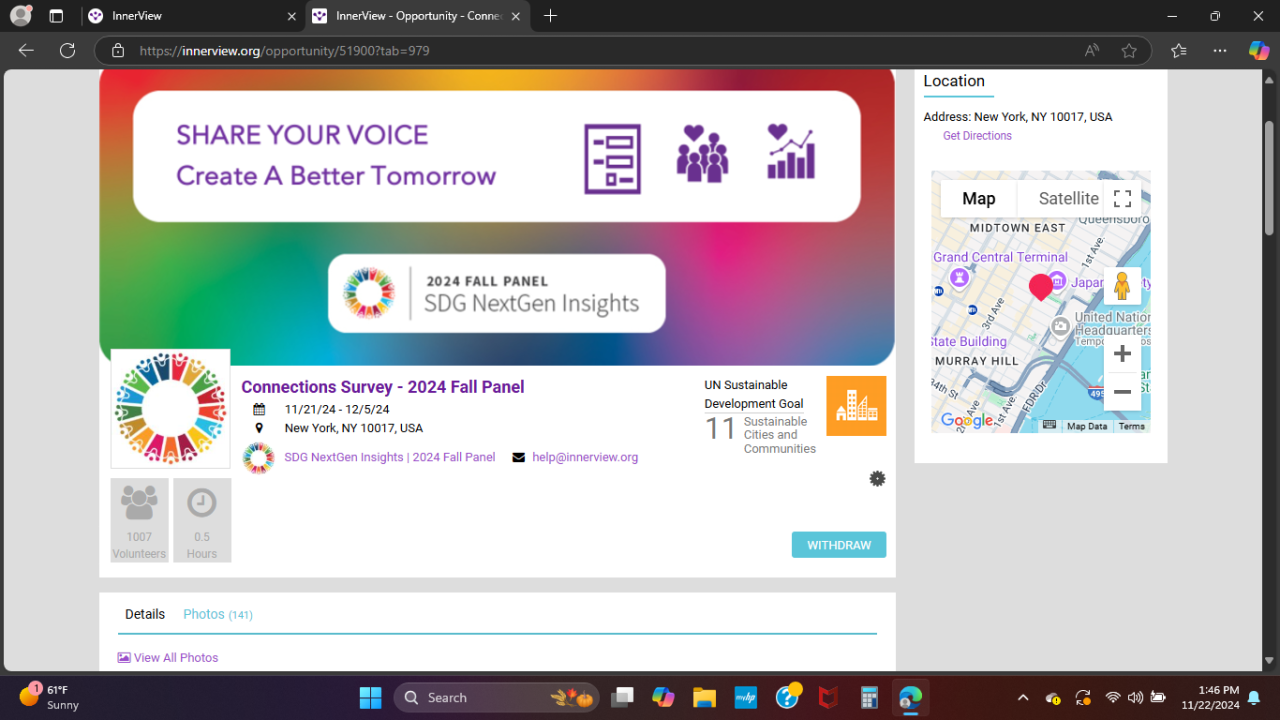1280x720 pixels.
Task: Click the WITHDRAW button
Action: 839,545
